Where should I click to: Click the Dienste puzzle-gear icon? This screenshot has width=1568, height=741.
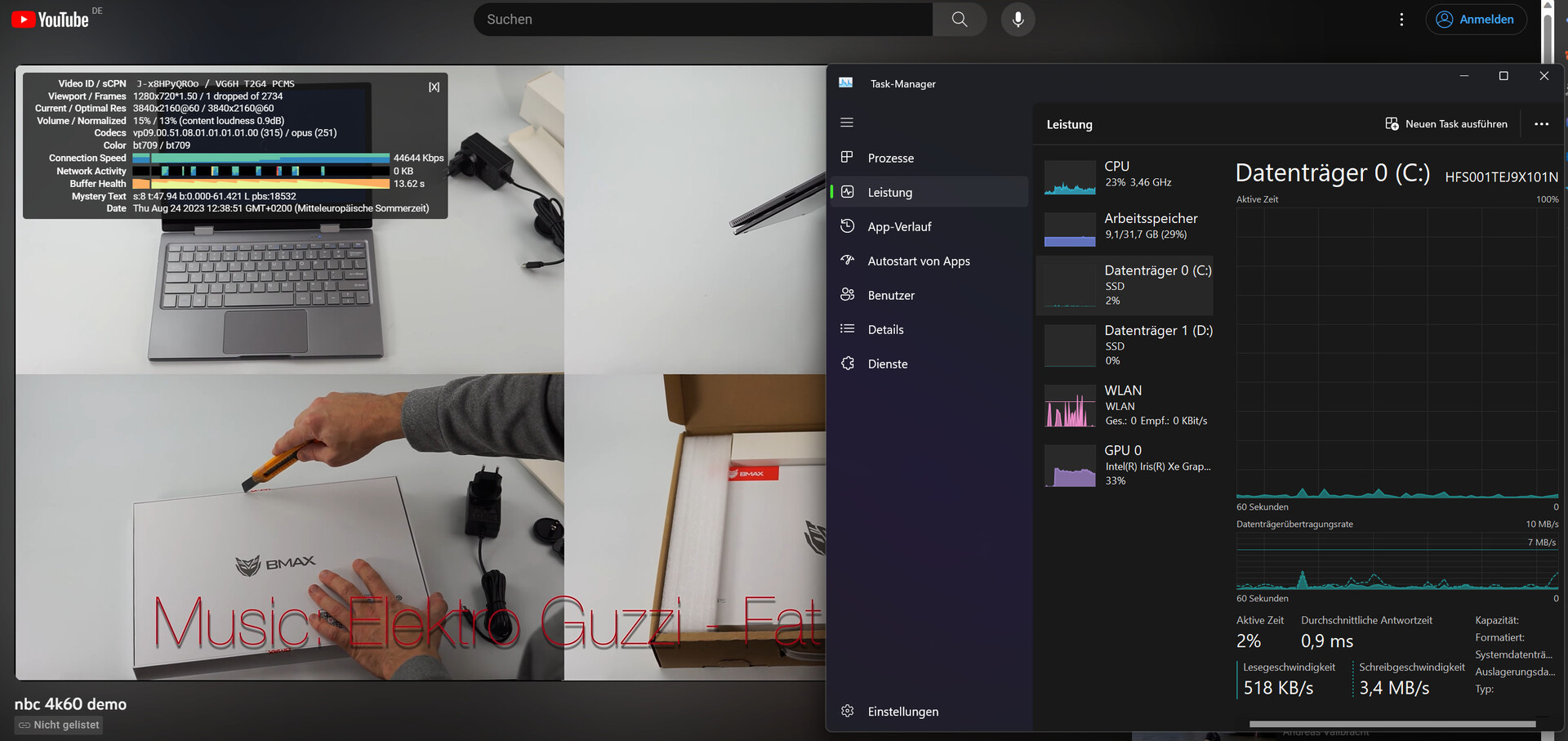pyautogui.click(x=847, y=363)
